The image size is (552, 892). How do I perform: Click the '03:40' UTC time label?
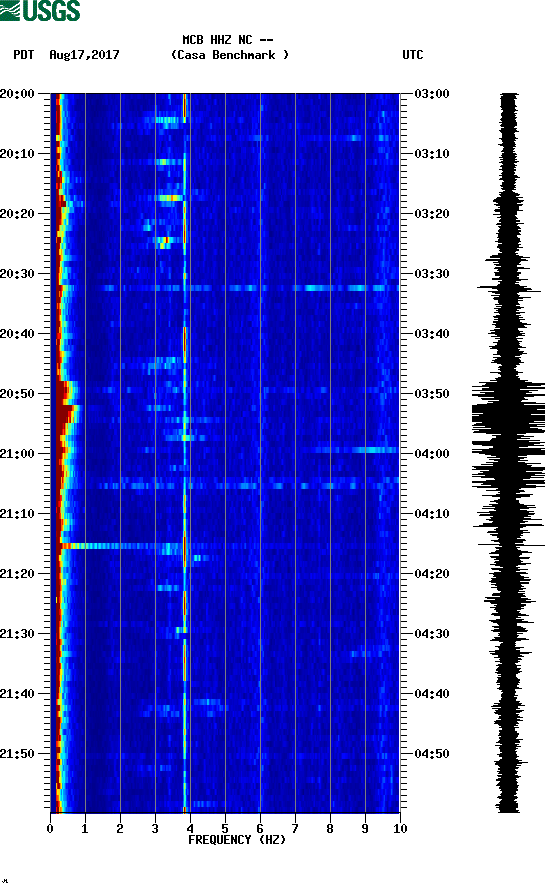(x=432, y=334)
